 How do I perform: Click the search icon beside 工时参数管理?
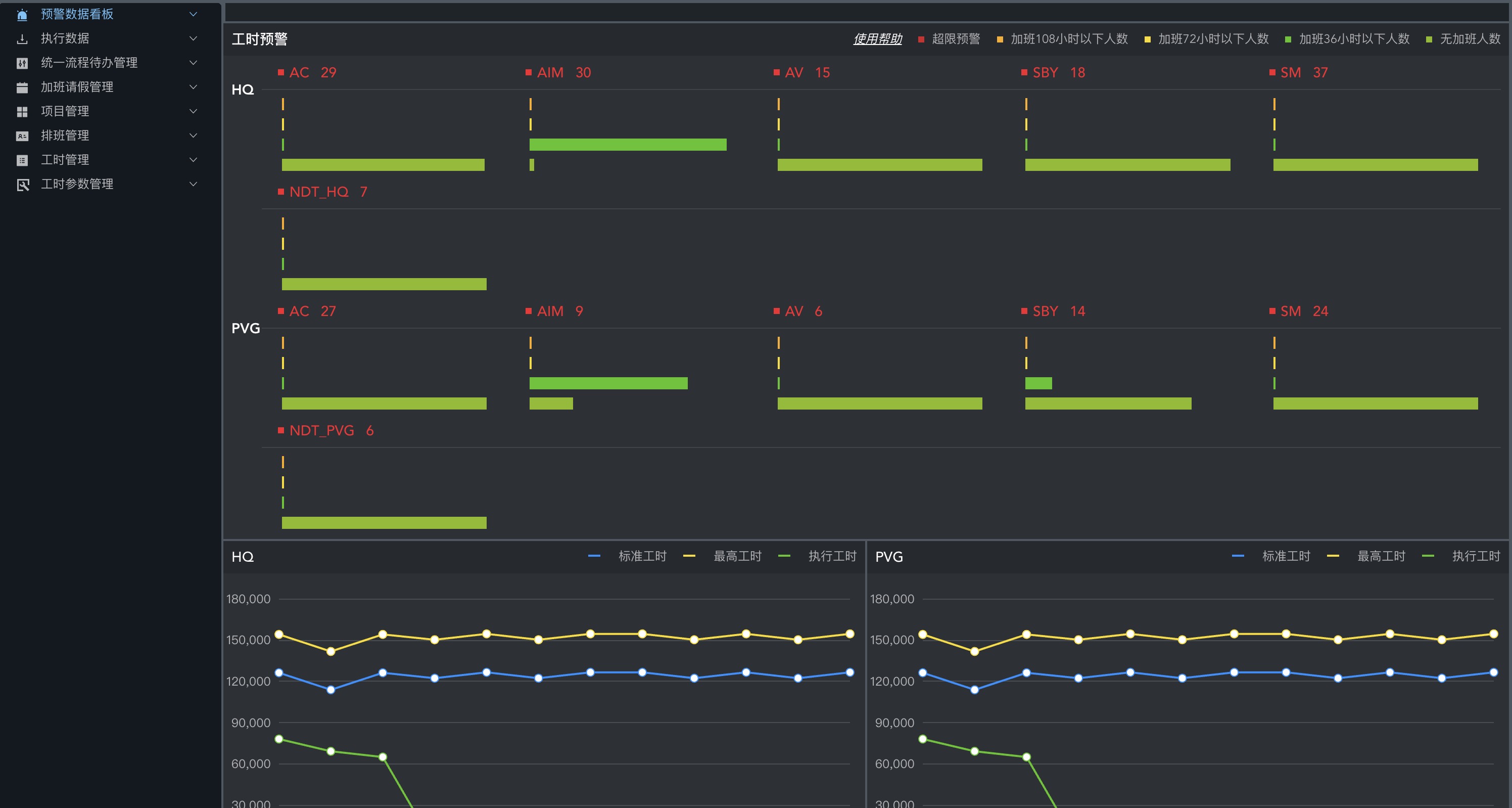[22, 185]
